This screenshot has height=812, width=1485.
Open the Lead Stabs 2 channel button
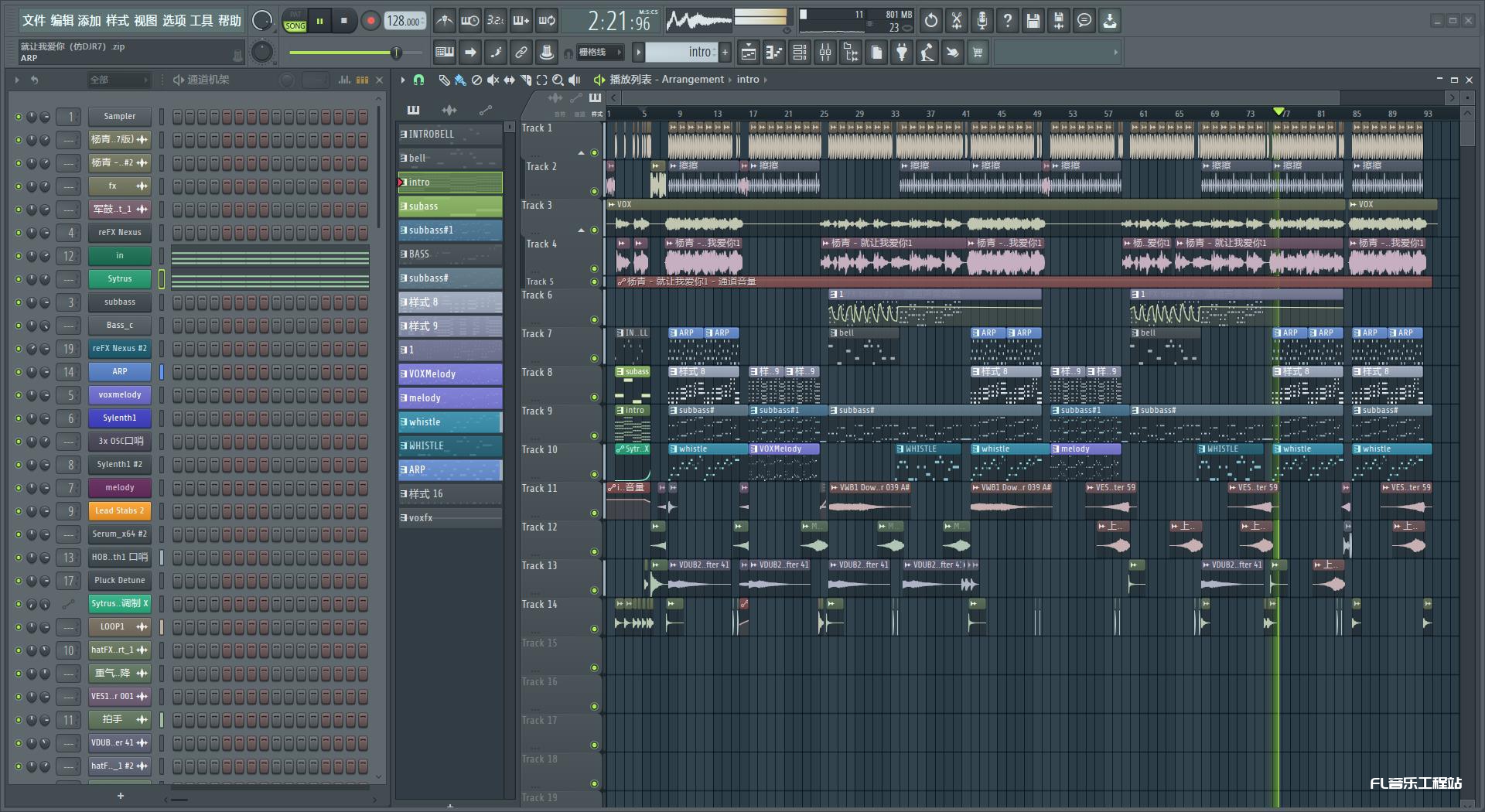coord(119,511)
